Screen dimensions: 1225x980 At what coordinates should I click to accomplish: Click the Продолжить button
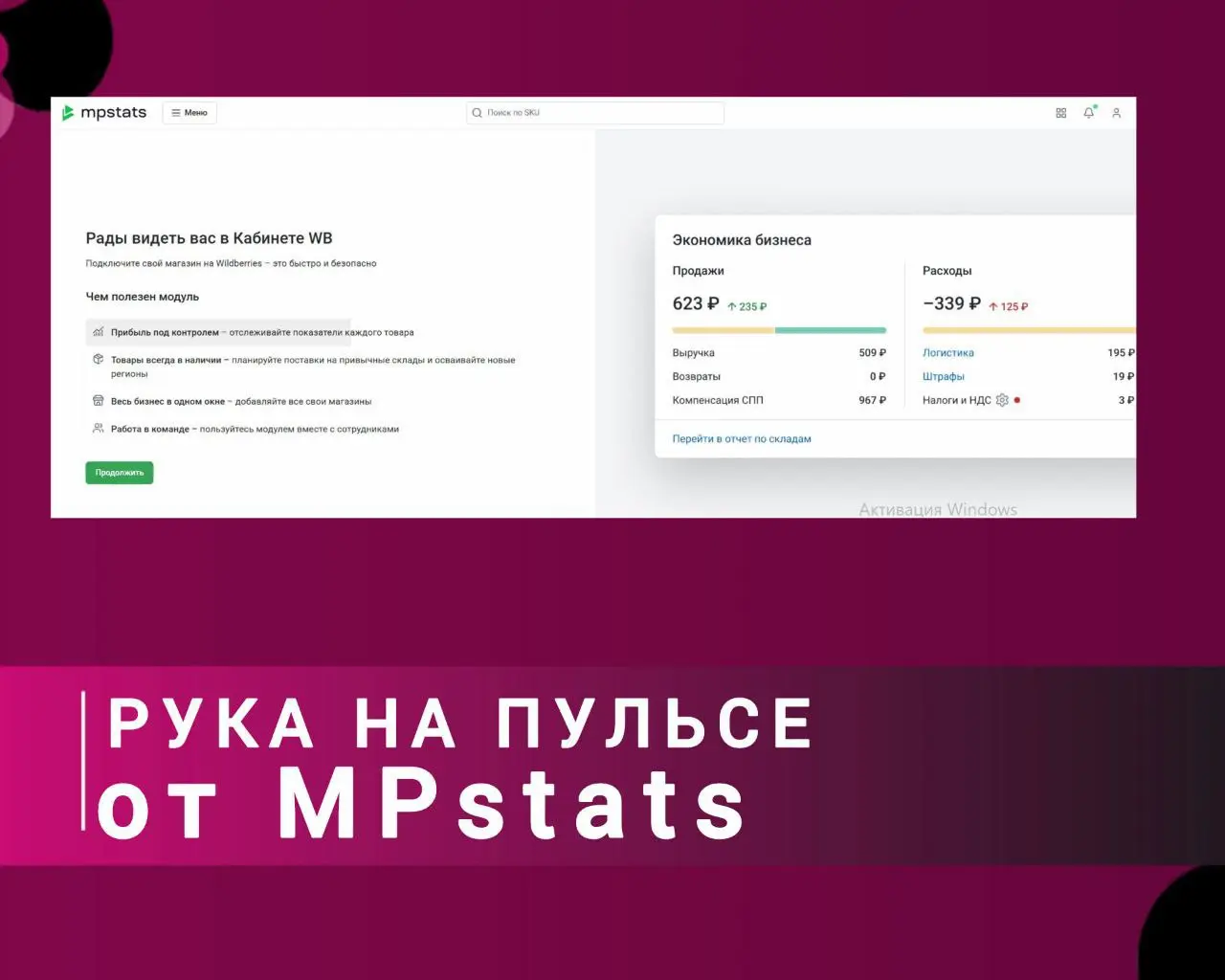coord(120,473)
